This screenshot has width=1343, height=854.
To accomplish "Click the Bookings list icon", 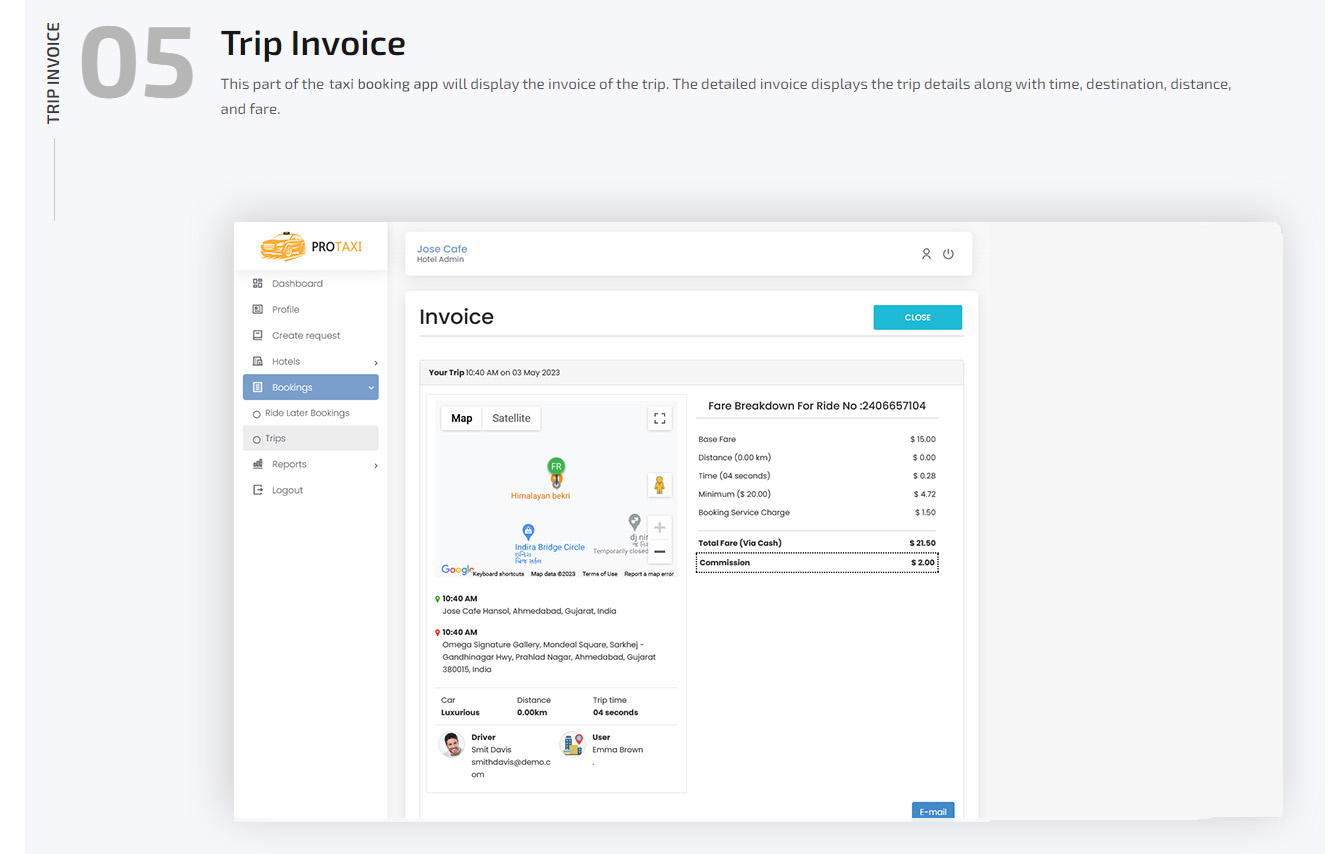I will 257,387.
